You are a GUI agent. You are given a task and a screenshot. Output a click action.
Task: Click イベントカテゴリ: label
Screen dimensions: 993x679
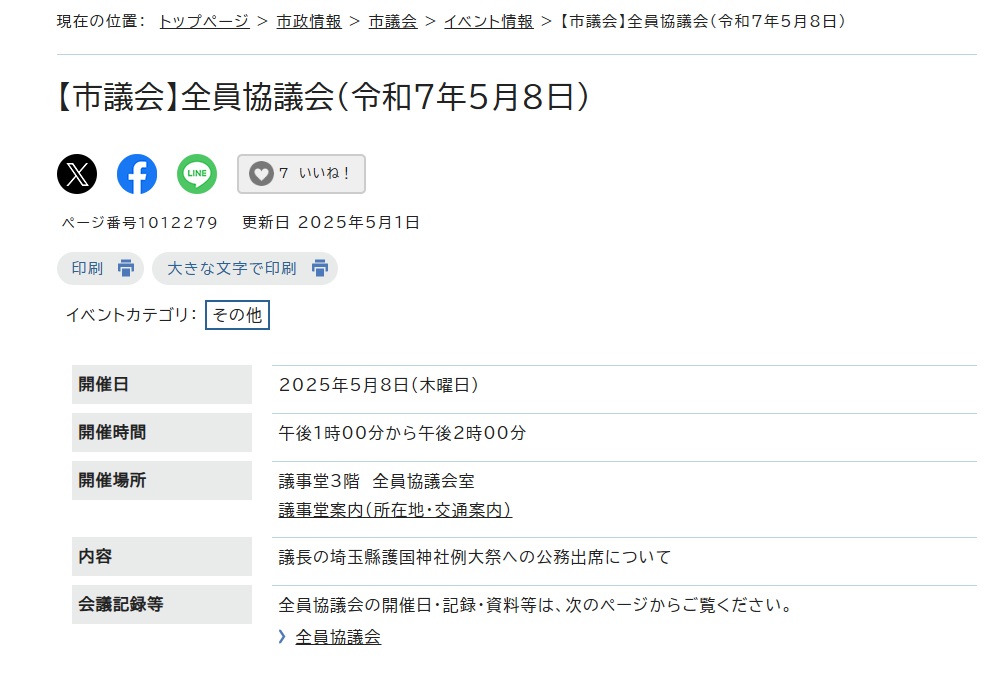coord(132,315)
